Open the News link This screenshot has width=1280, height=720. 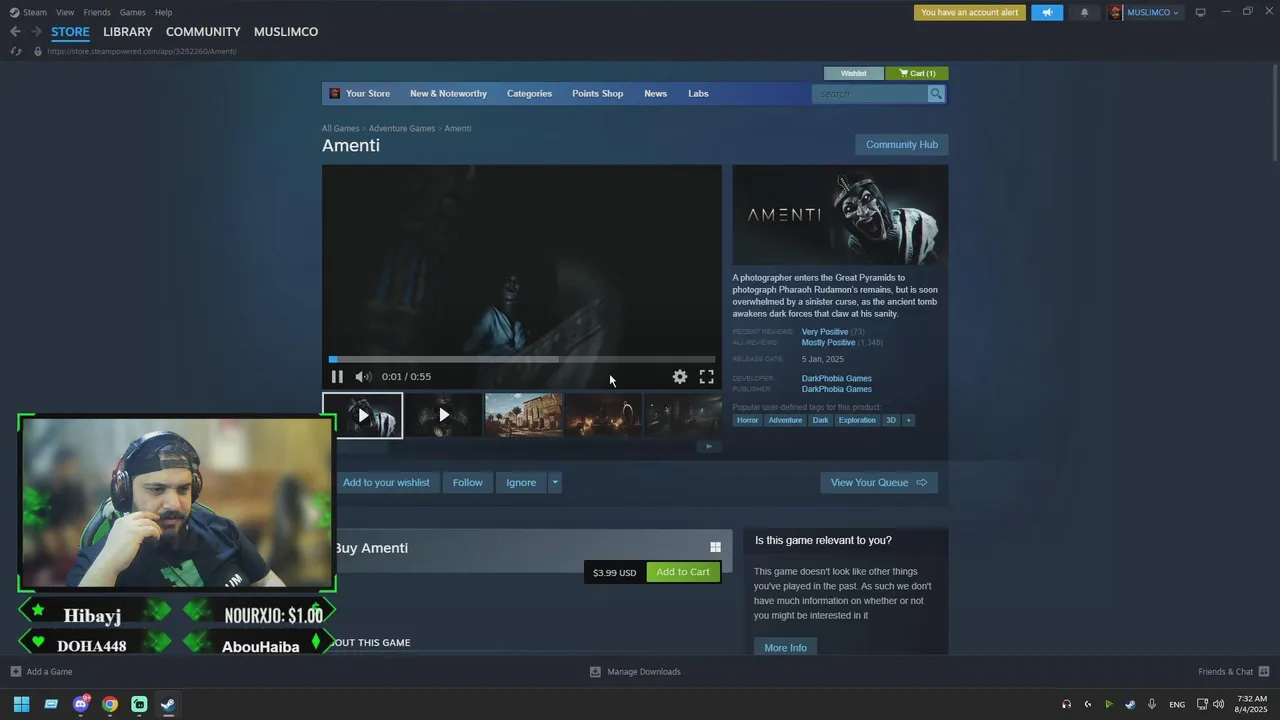pos(655,94)
